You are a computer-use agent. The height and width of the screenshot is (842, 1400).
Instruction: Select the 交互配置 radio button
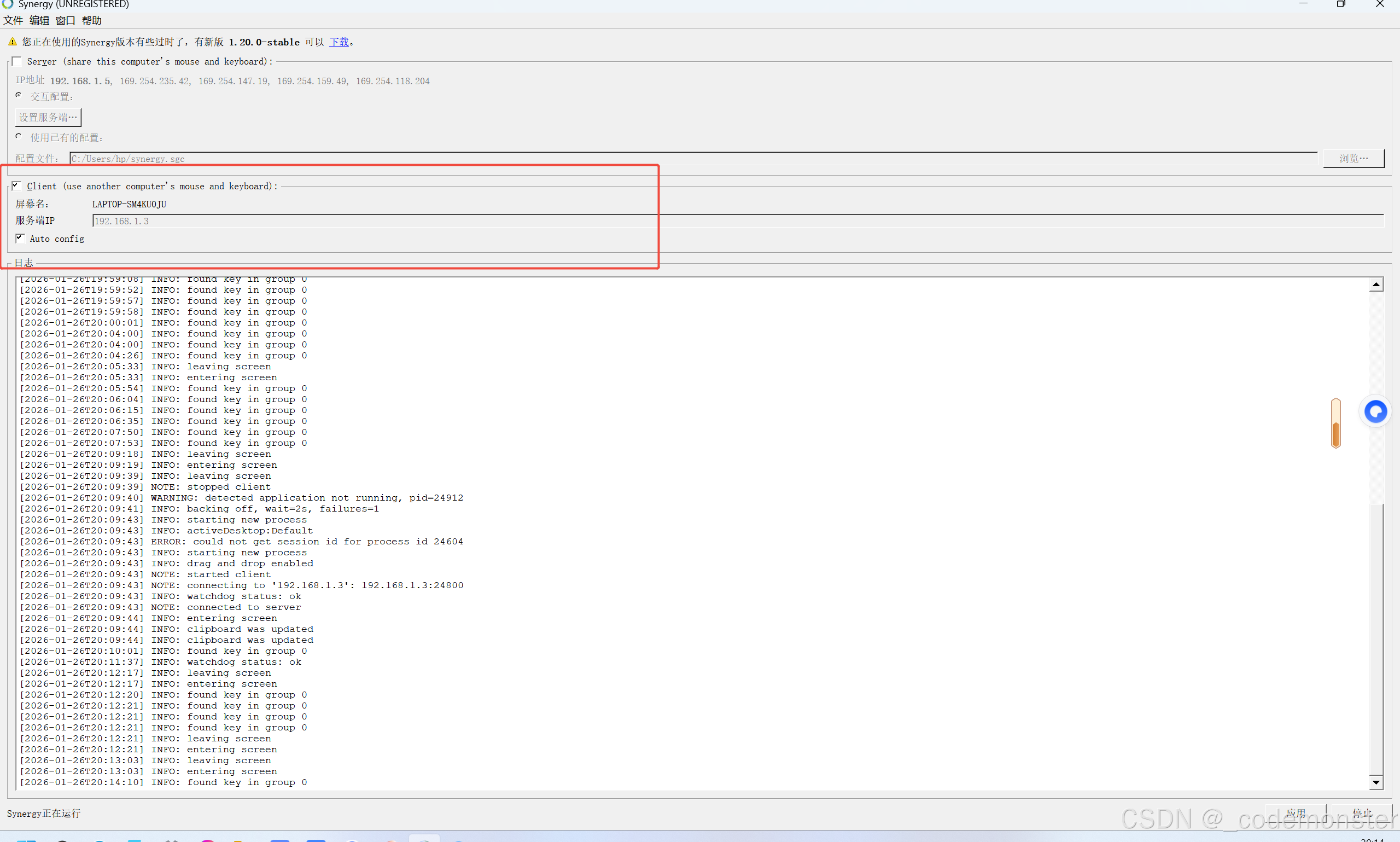(x=19, y=95)
